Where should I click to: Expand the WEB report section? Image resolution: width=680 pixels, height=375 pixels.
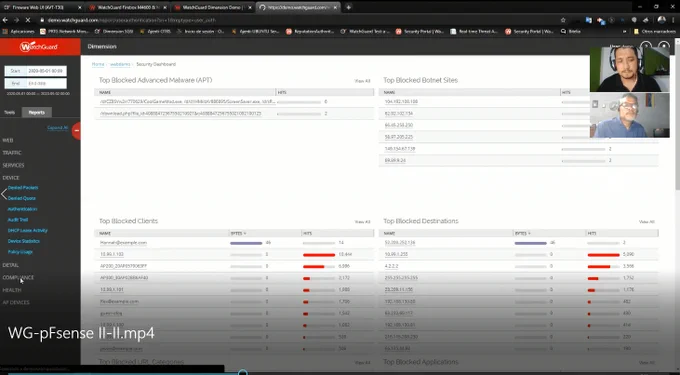(8, 140)
